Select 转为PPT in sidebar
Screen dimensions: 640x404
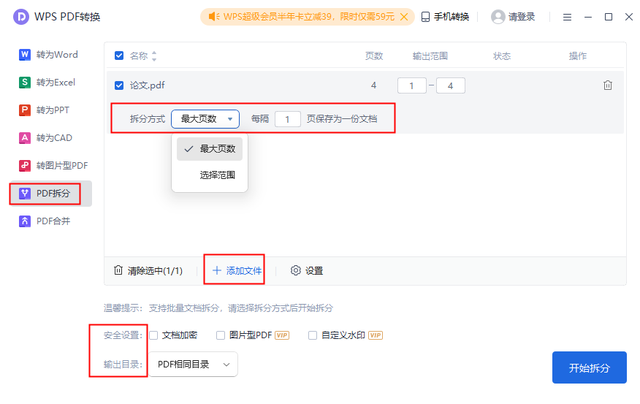44,110
